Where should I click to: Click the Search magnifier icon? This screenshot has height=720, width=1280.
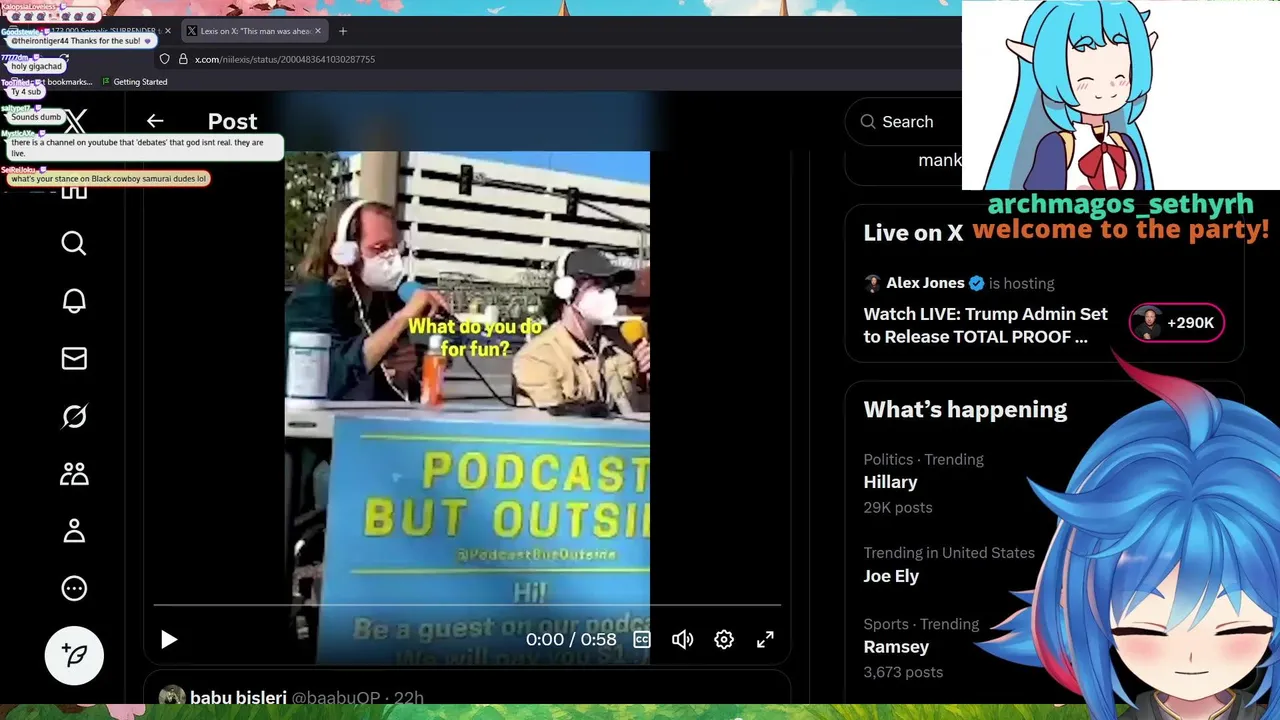[x=867, y=122]
